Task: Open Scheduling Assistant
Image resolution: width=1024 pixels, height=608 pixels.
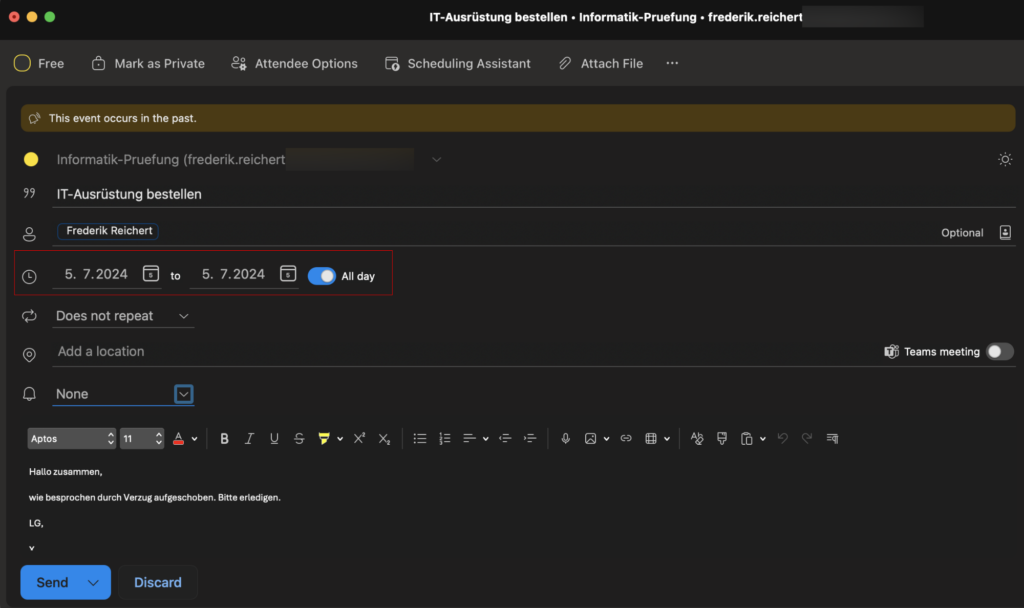Action: pos(458,63)
